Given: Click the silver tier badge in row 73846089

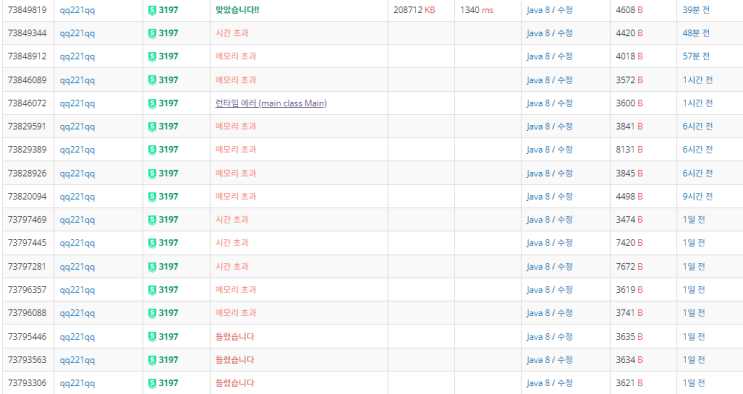Looking at the screenshot, I should pyautogui.click(x=152, y=80).
